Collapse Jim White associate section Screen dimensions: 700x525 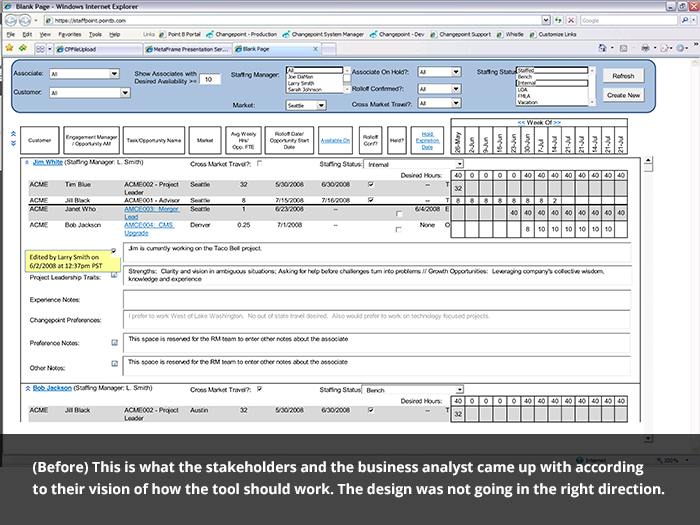pos(27,162)
